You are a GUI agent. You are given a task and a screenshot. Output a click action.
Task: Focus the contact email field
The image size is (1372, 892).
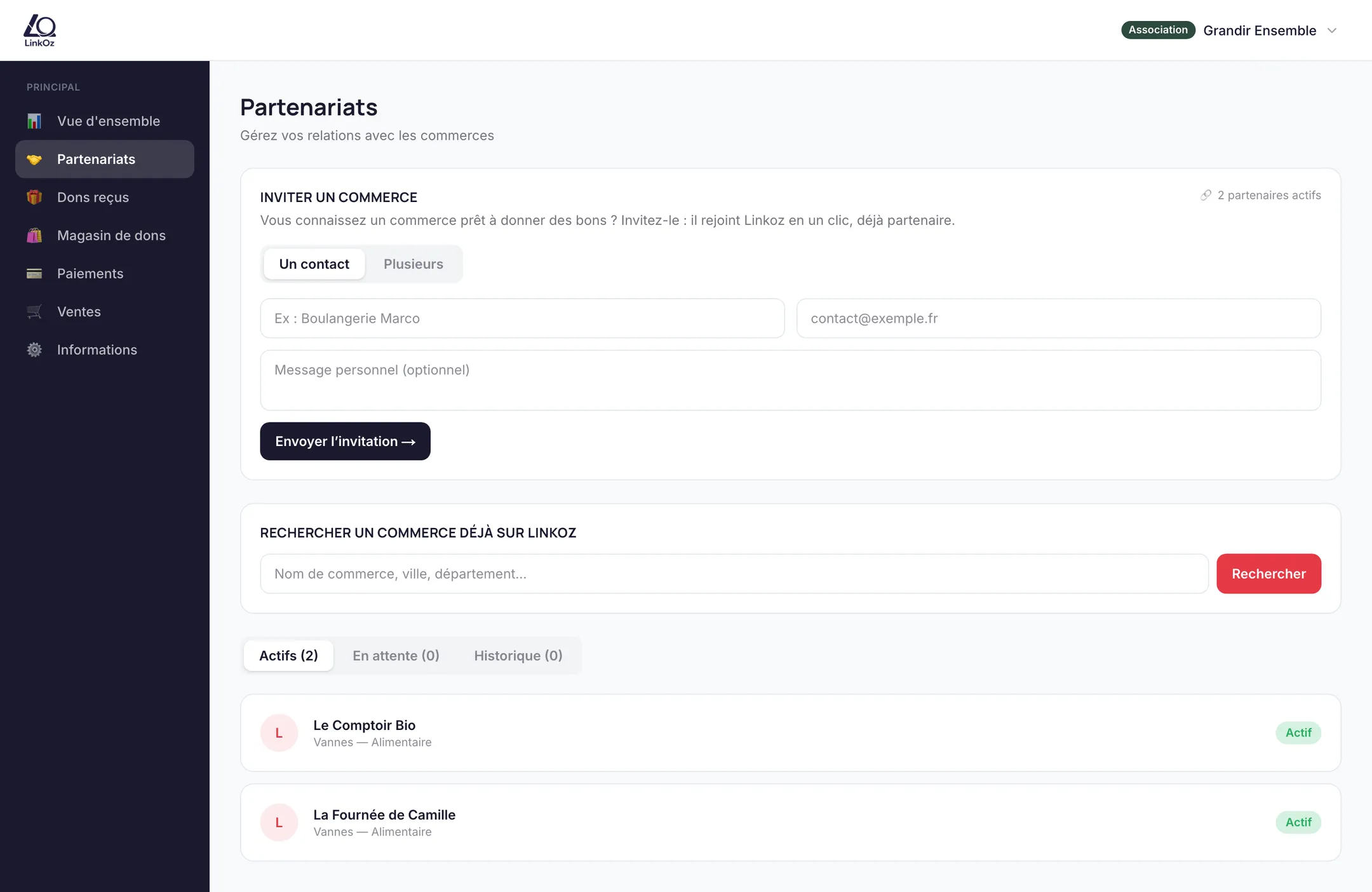tap(1058, 318)
